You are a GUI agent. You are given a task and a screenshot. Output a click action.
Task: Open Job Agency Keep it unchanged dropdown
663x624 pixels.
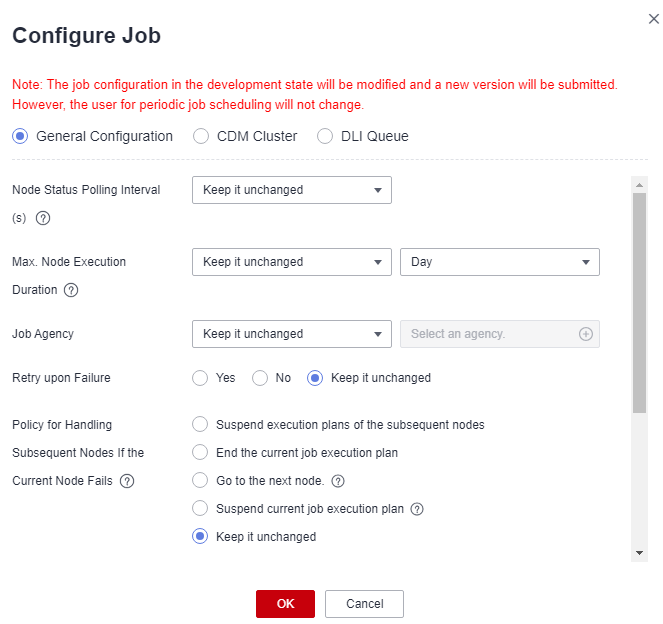(x=292, y=334)
